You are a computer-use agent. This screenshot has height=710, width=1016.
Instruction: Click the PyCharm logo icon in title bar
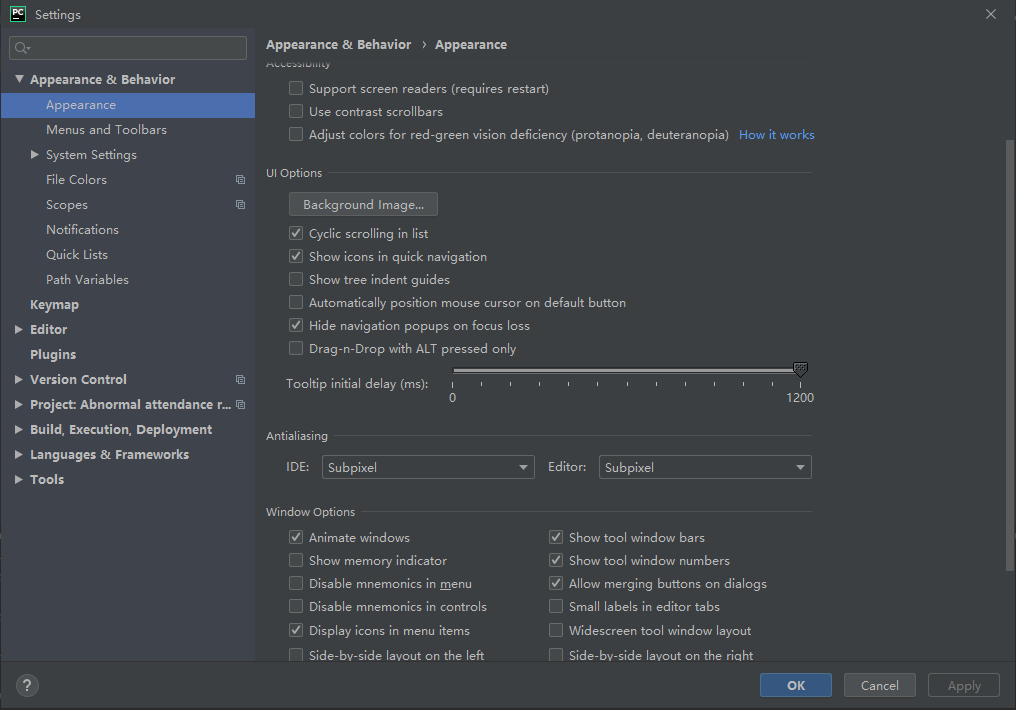(17, 14)
